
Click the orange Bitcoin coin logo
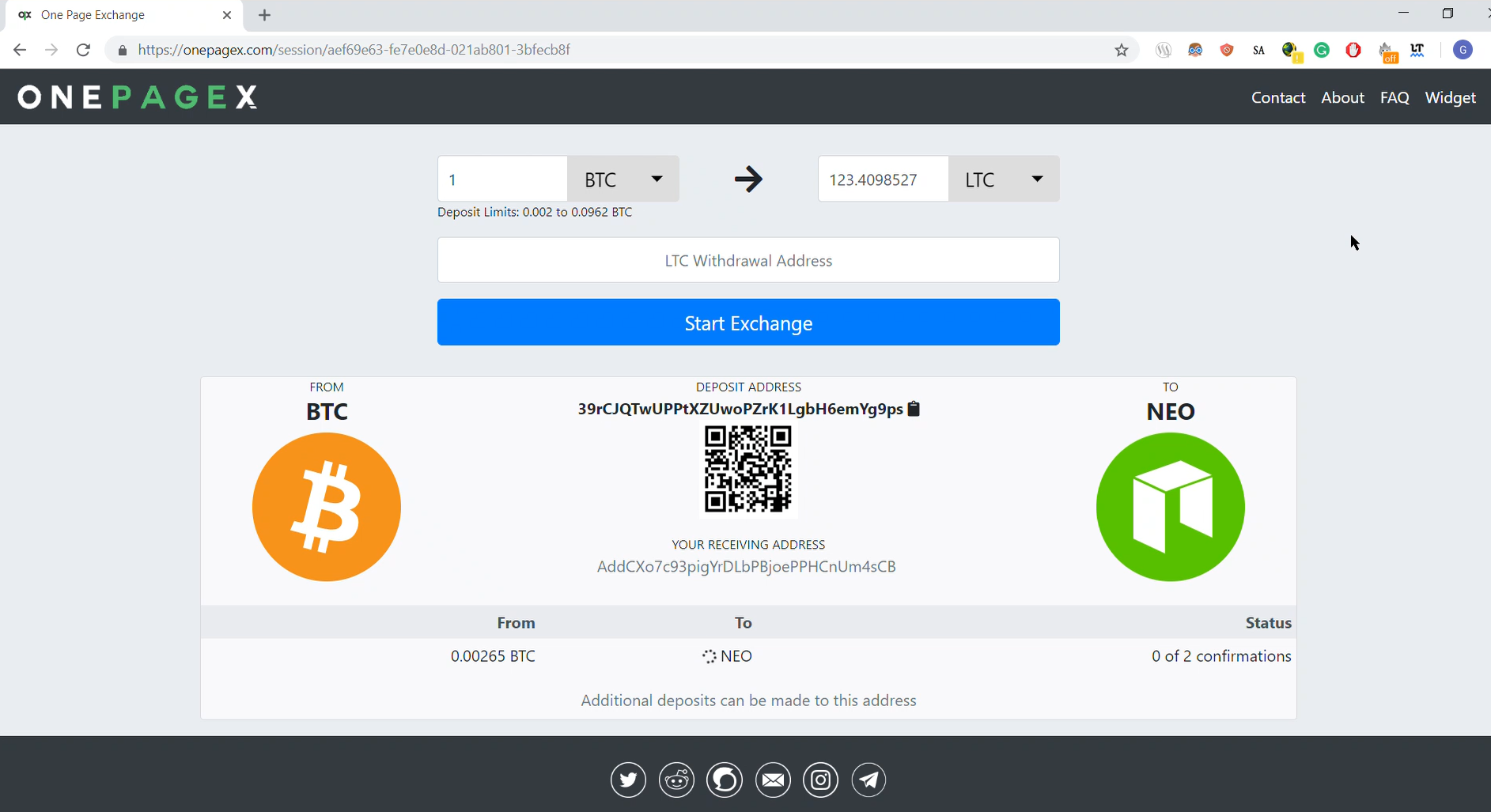[327, 507]
